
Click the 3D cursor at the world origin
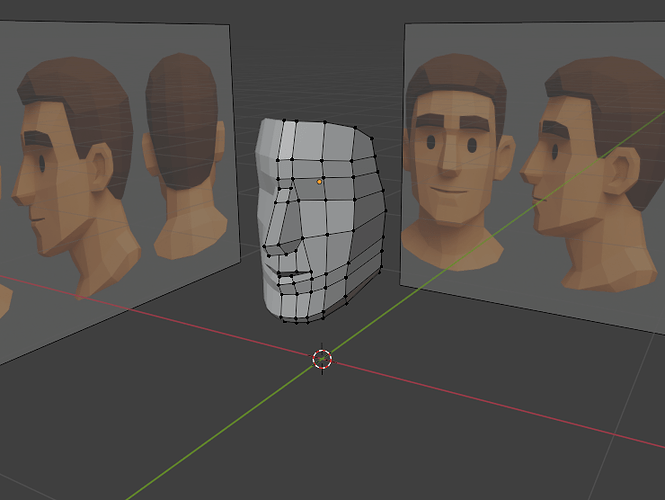(322, 359)
